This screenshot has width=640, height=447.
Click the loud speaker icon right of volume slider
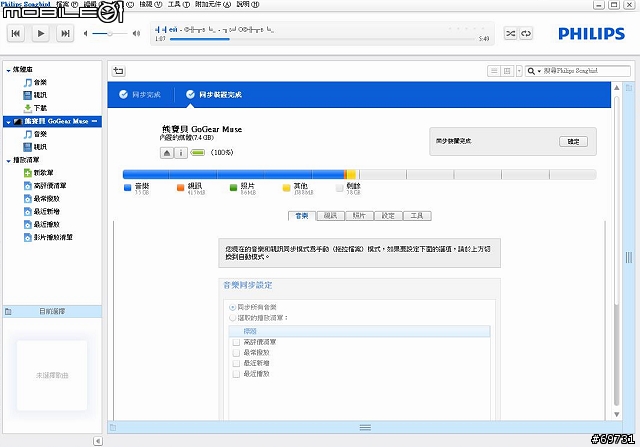click(x=136, y=33)
